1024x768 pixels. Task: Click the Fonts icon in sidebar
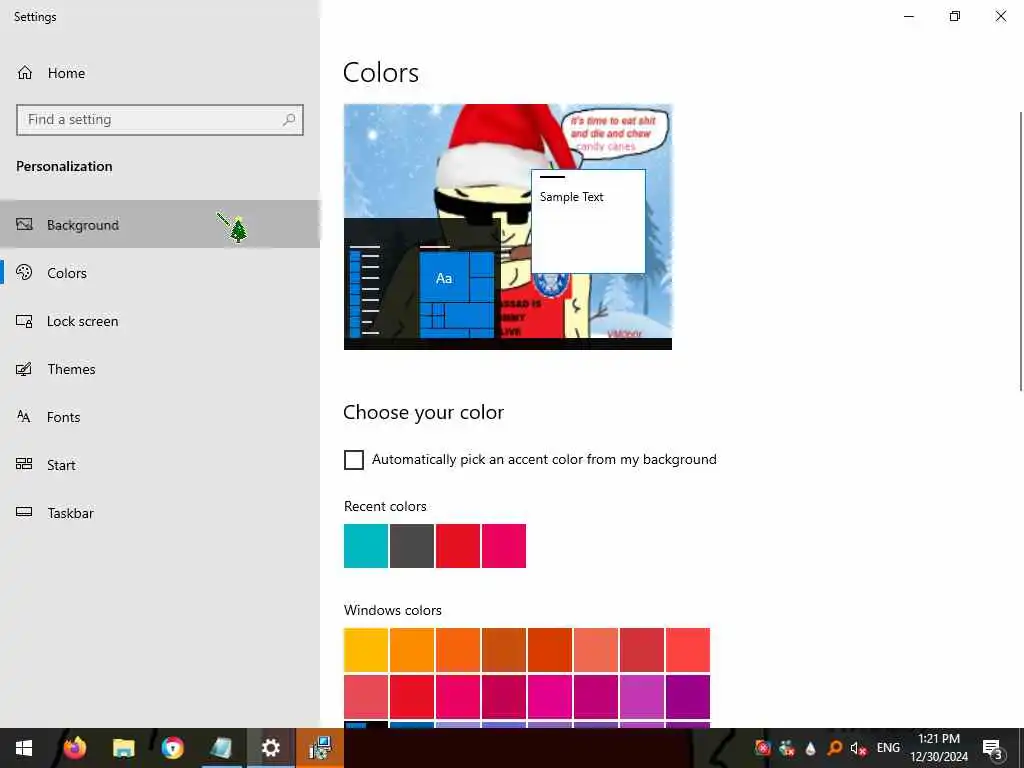coord(24,417)
